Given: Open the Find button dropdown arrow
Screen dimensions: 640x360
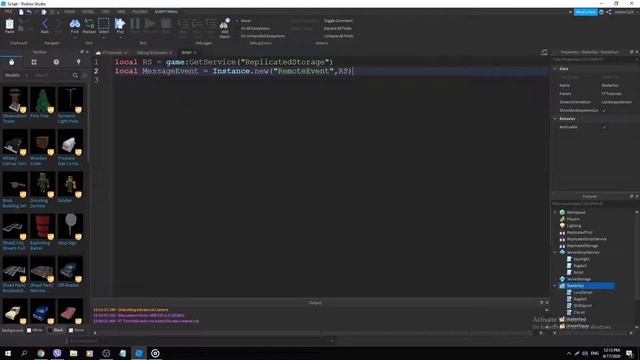Looking at the screenshot, I should (74, 37).
